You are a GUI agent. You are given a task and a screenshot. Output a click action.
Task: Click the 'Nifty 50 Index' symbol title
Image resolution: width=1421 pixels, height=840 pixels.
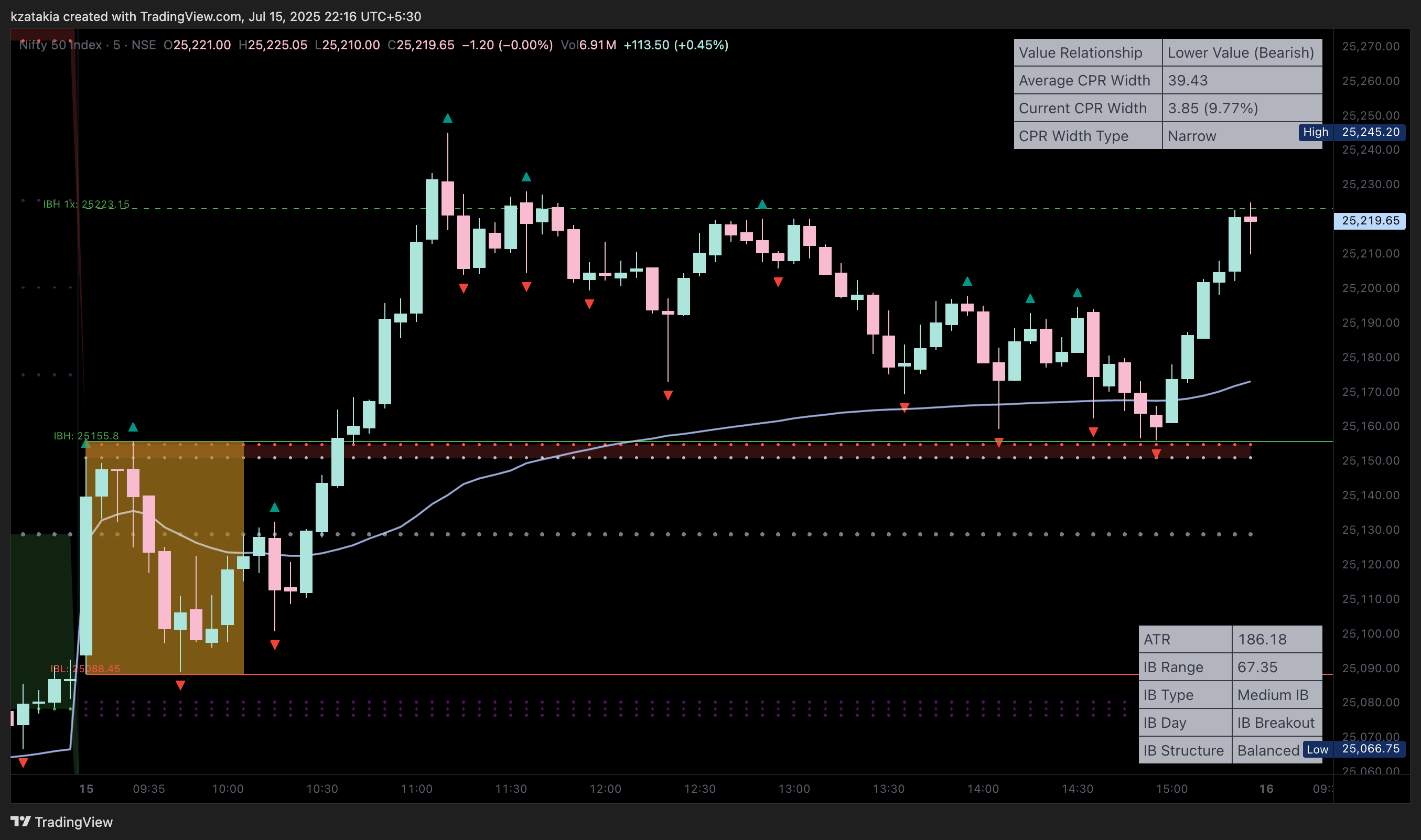[60, 45]
